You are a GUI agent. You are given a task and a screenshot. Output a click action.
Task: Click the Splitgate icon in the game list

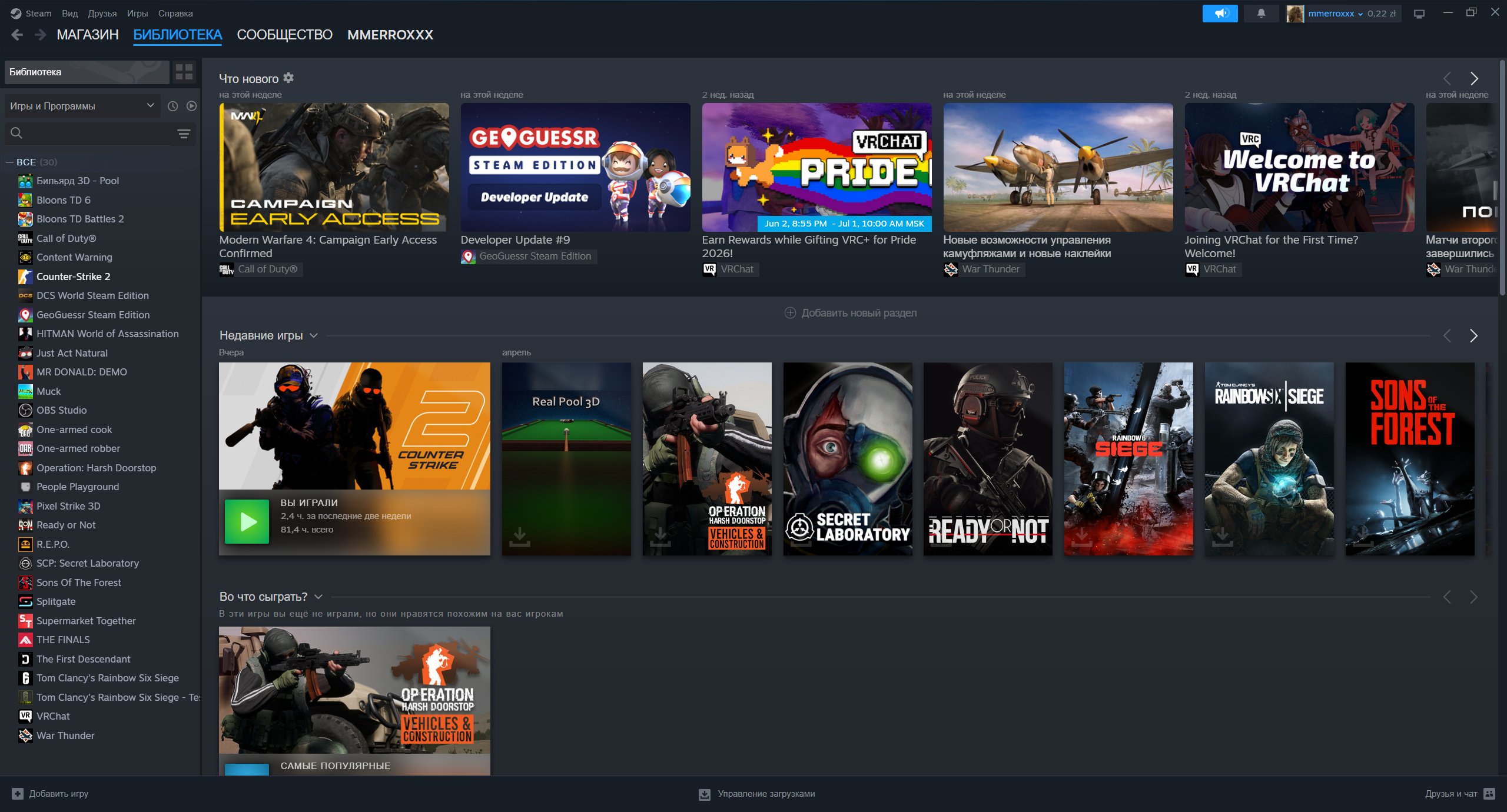(25, 601)
